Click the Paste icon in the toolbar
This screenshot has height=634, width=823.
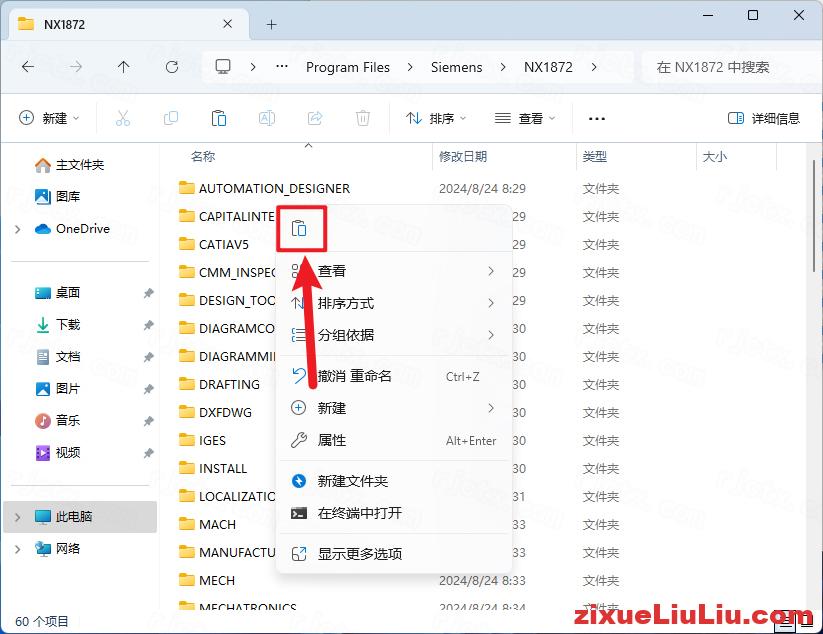[219, 118]
